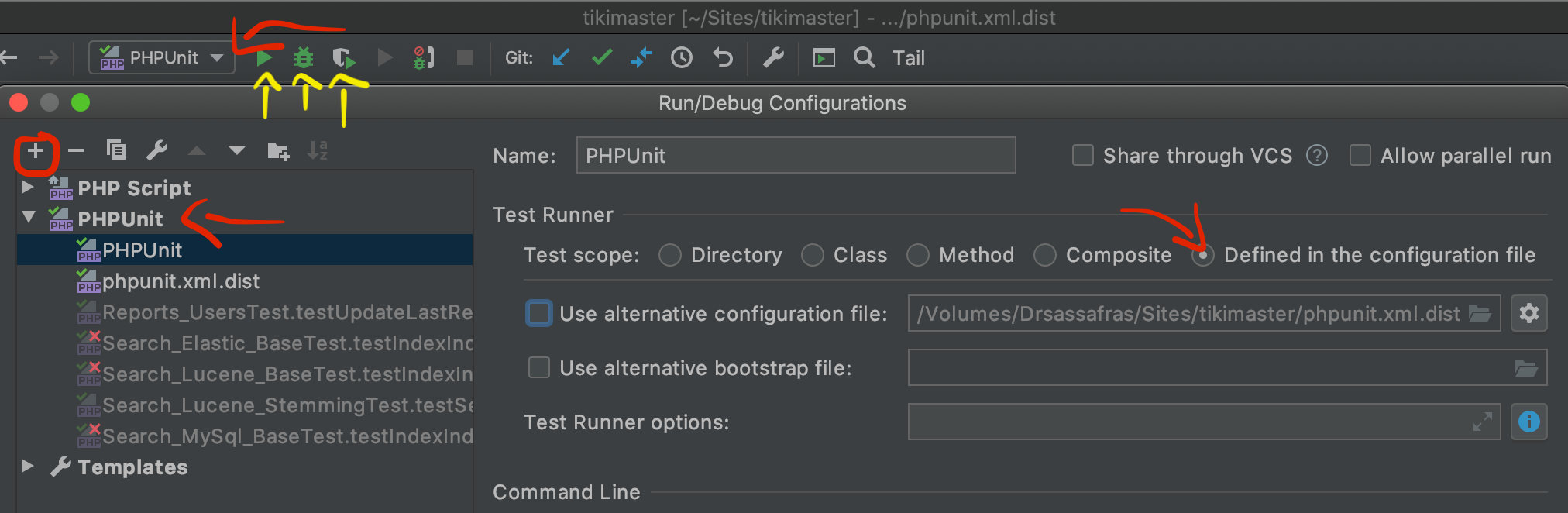Check Use alternative bootstrap file
The height and width of the screenshot is (513, 1568).
pos(538,367)
